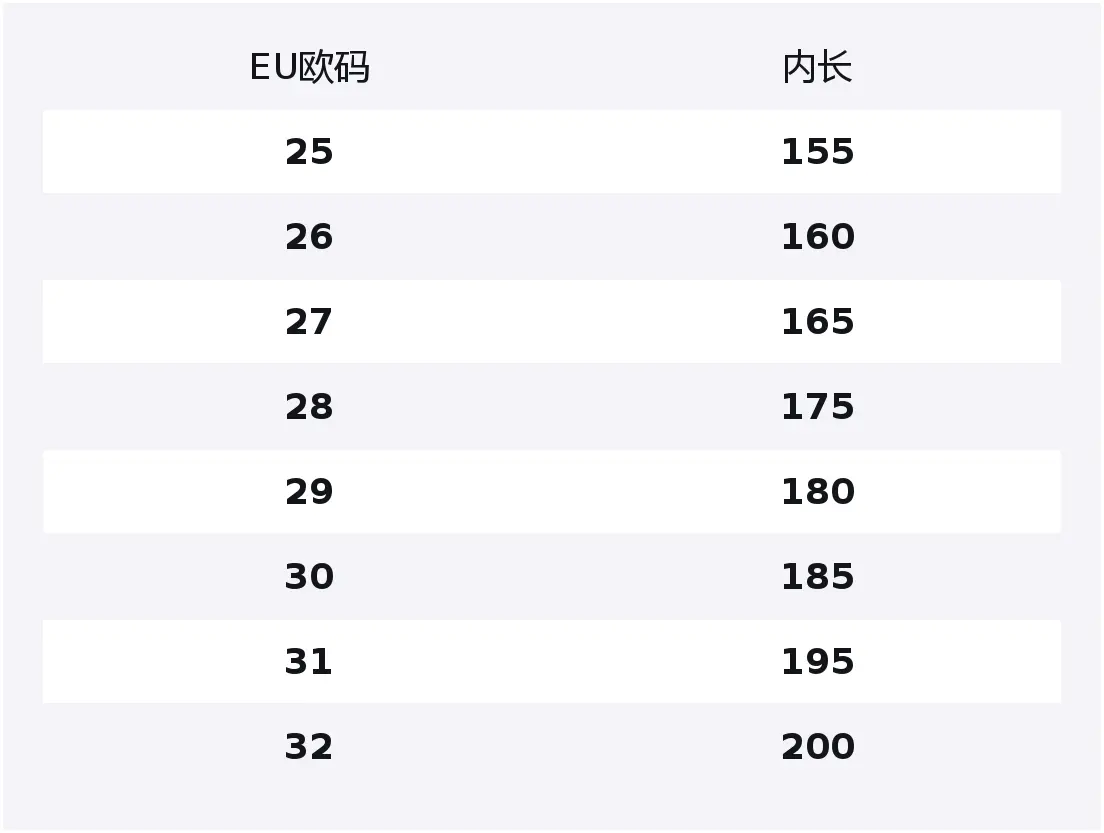Click the 195 inner length value

point(817,662)
